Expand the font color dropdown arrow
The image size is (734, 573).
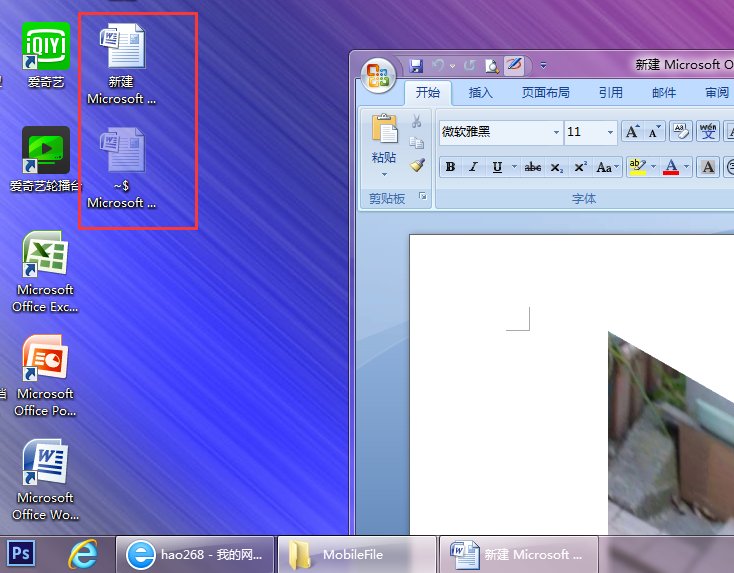click(x=687, y=167)
